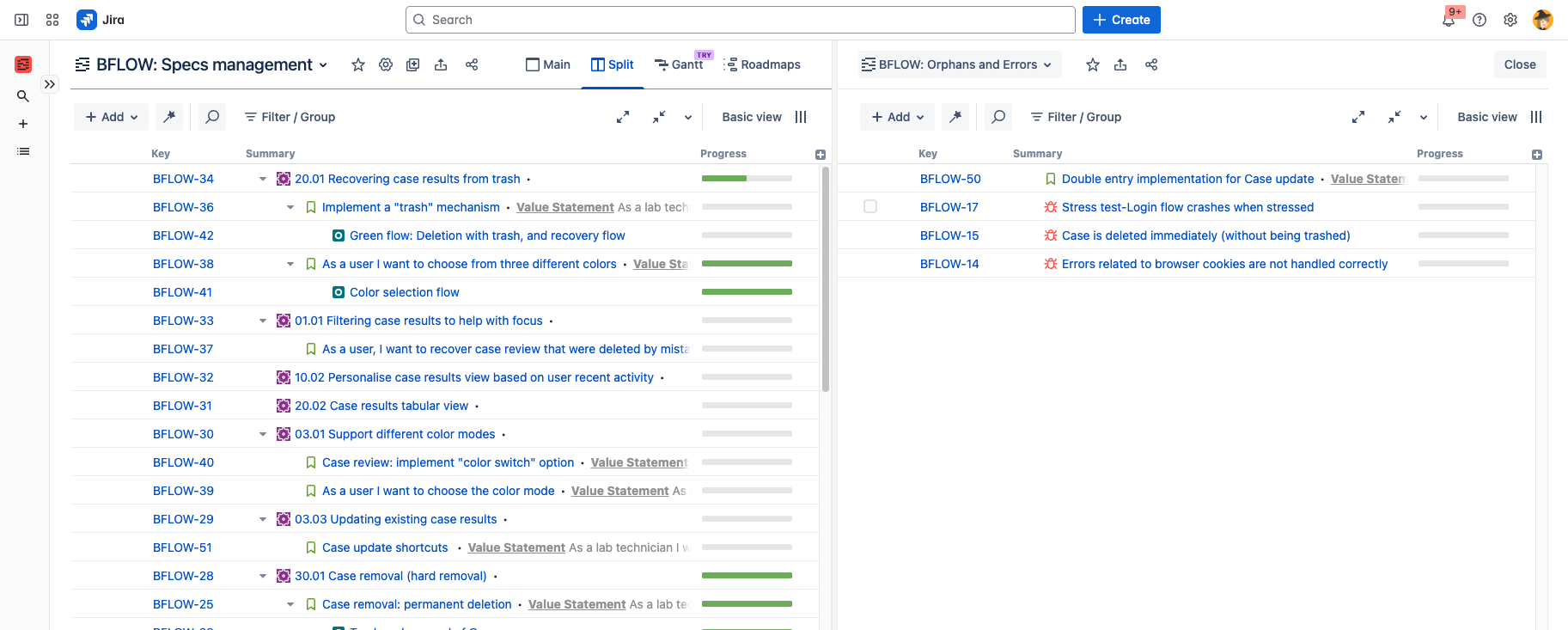1568x630 pixels.
Task: Collapse BFLOW-34 Recovering case results row
Action: (263, 179)
